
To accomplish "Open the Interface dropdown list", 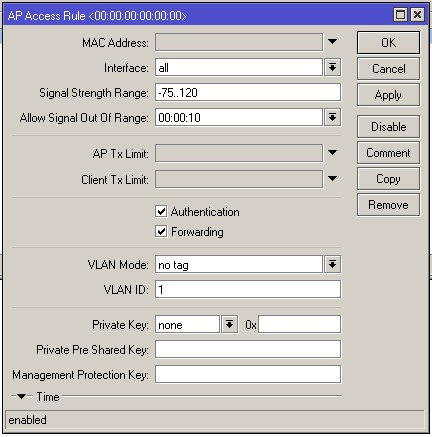I will [x=332, y=67].
